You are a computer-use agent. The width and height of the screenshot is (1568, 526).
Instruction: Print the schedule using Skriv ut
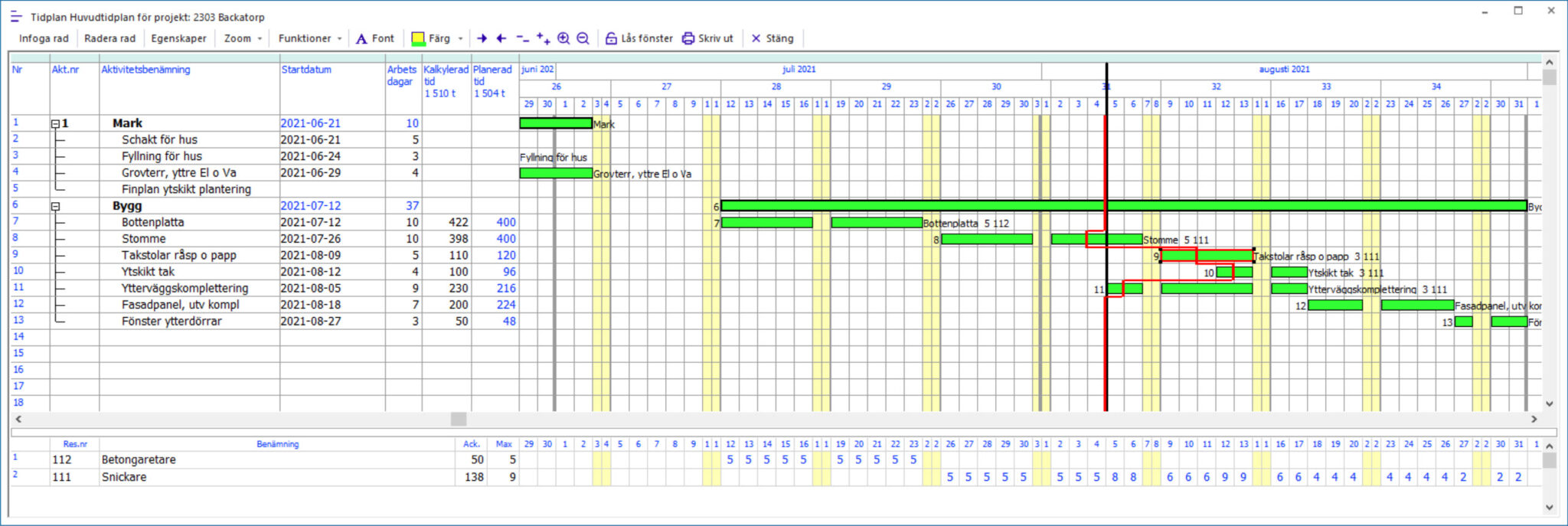(x=707, y=38)
